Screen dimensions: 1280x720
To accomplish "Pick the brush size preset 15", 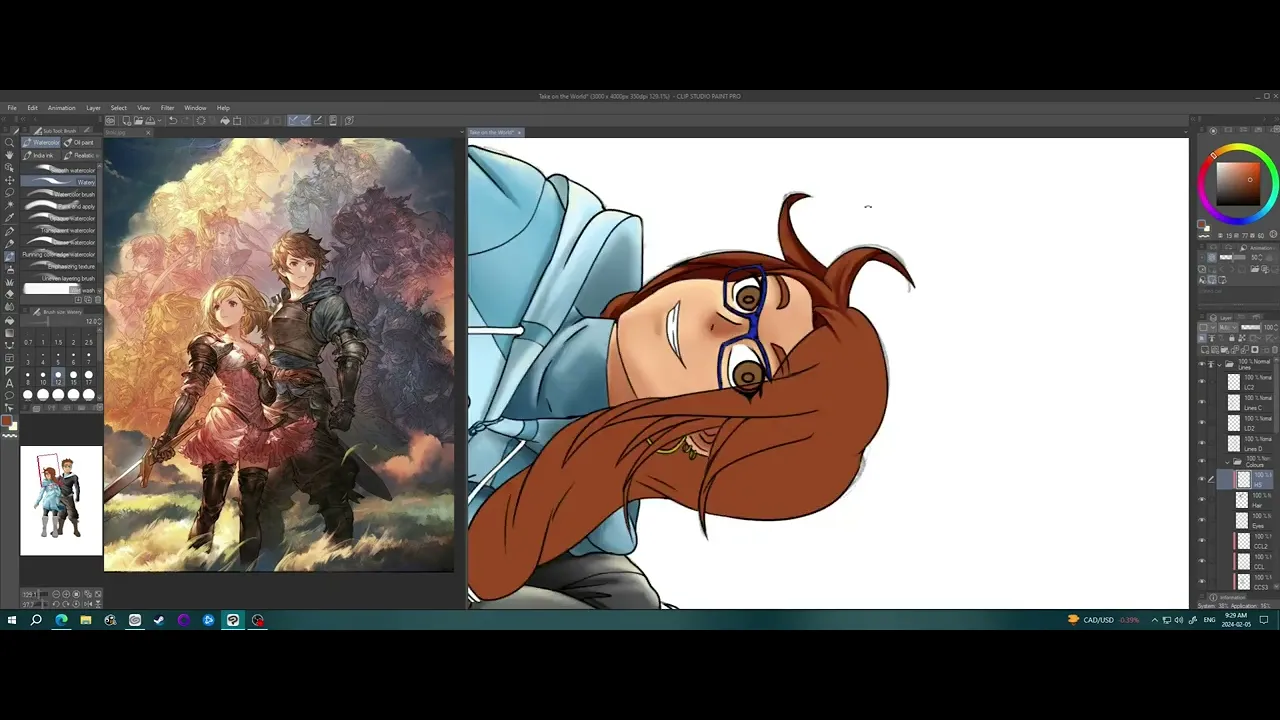I will 73,377.
